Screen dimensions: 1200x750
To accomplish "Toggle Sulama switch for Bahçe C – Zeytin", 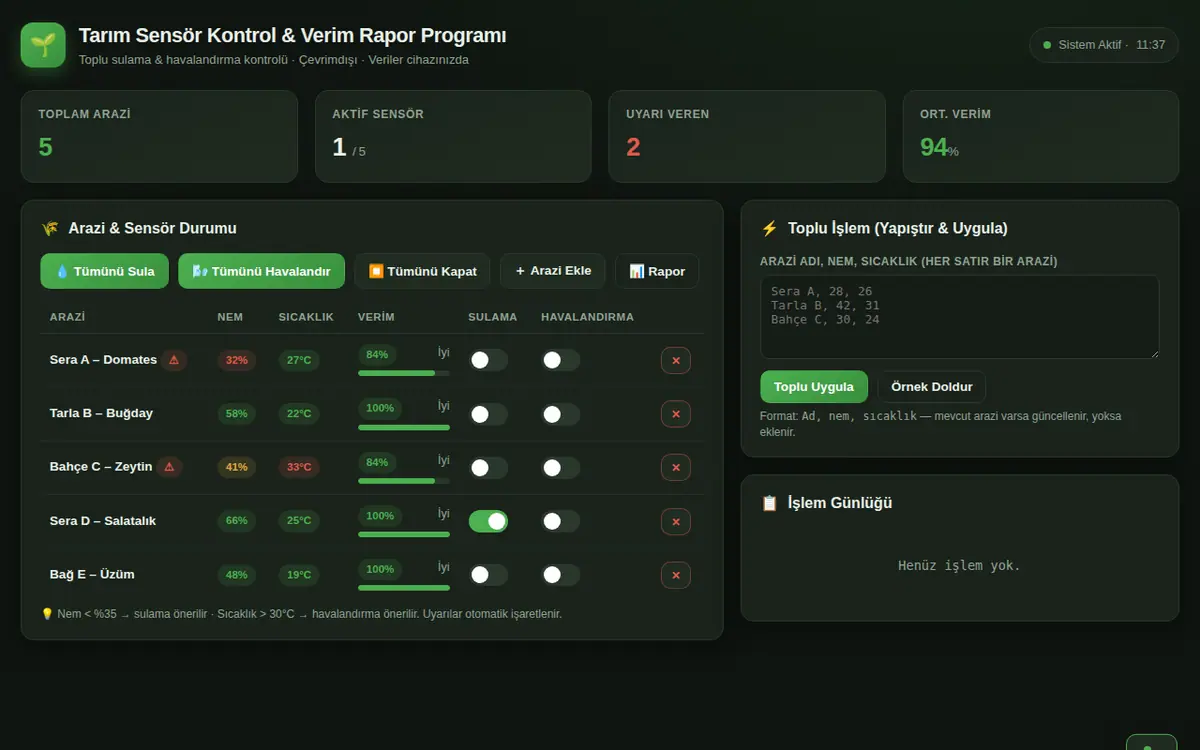I will [488, 467].
